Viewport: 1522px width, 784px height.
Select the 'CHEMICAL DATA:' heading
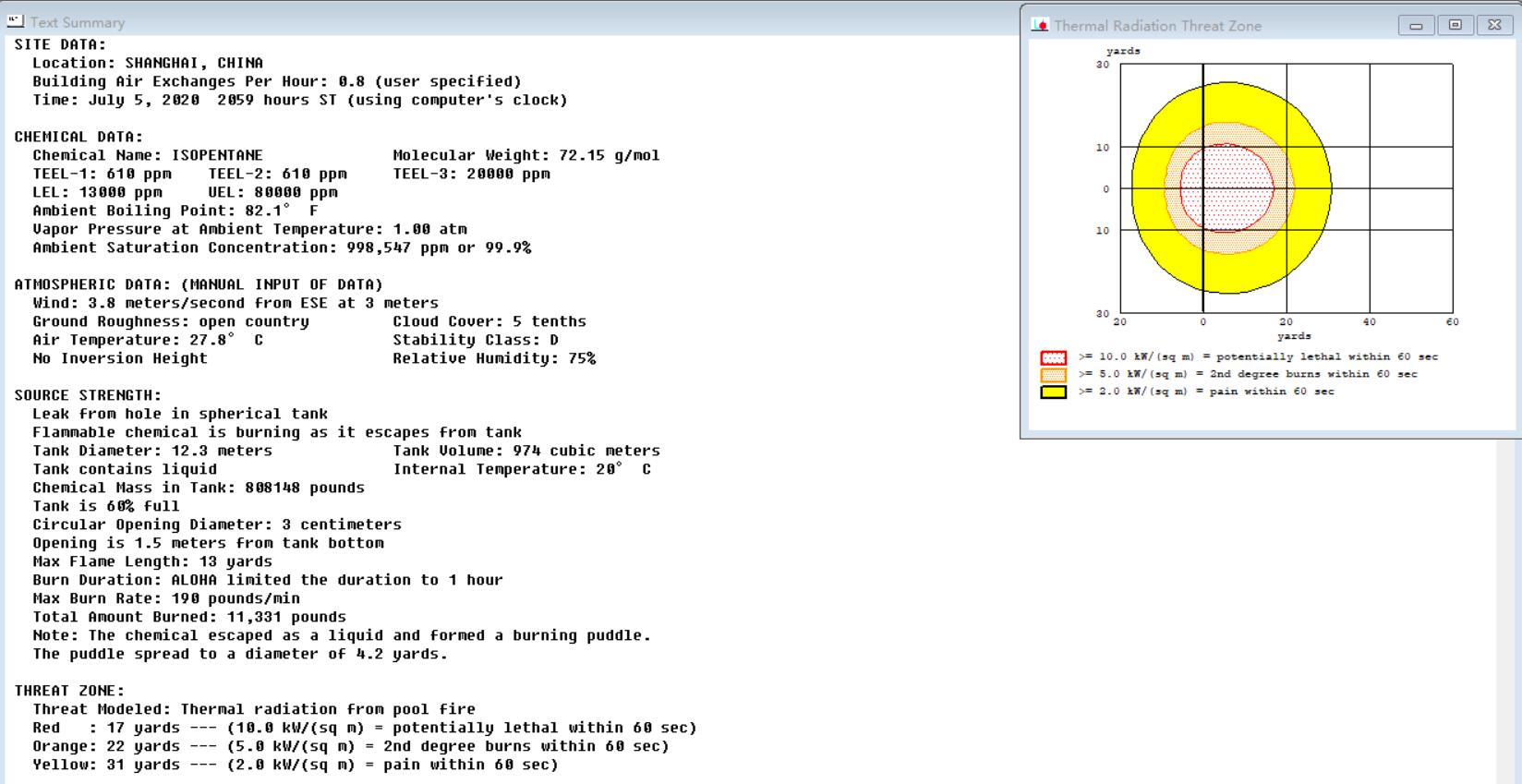(79, 137)
